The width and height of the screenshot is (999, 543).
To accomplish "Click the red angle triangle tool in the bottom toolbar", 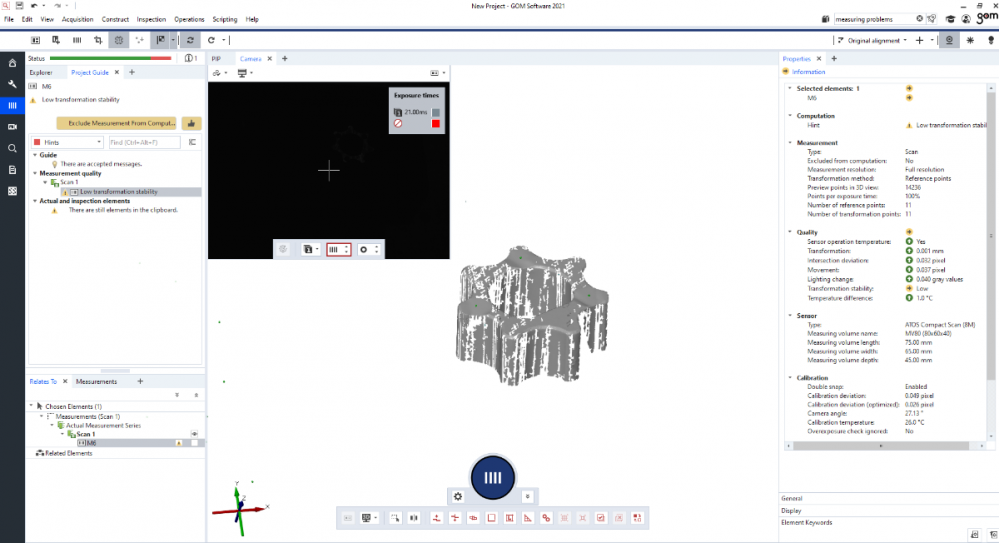I will pyautogui.click(x=528, y=518).
